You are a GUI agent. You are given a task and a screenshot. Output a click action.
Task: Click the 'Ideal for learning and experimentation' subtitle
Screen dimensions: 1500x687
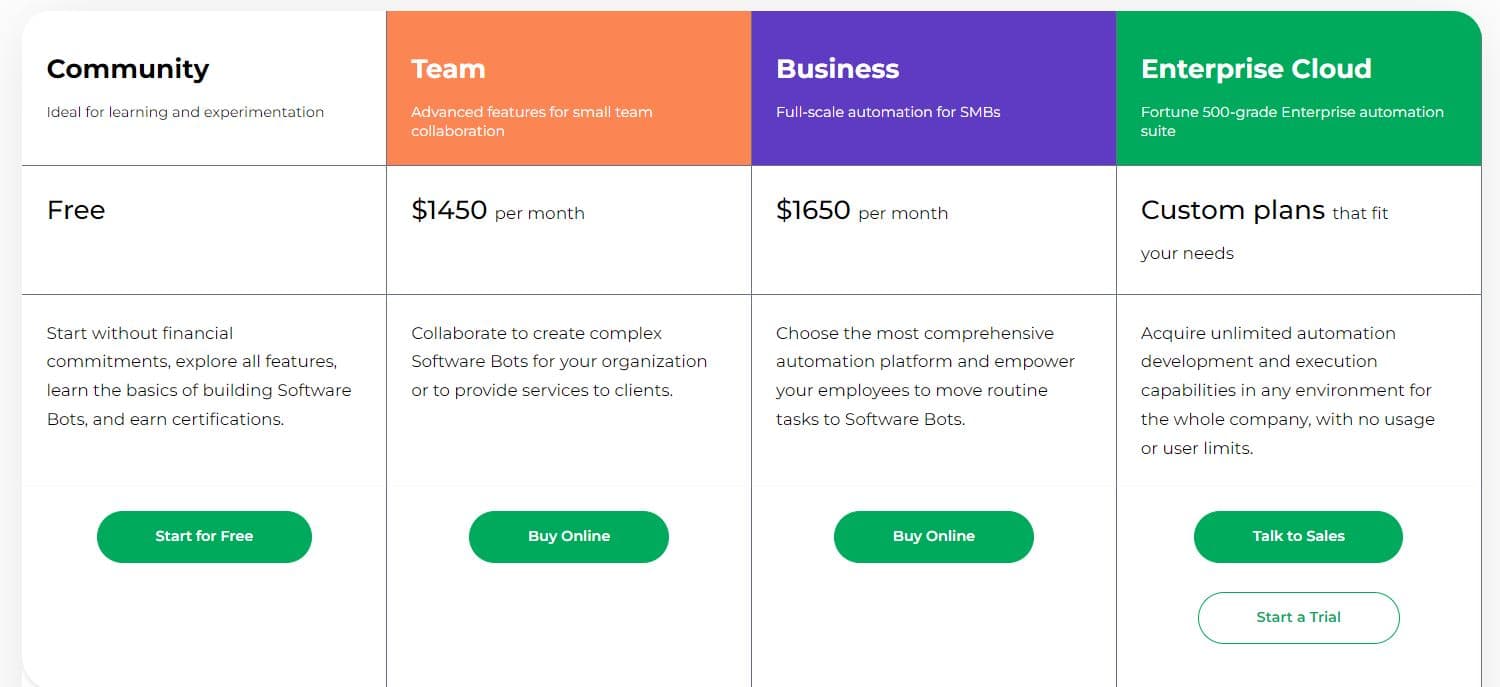point(185,112)
